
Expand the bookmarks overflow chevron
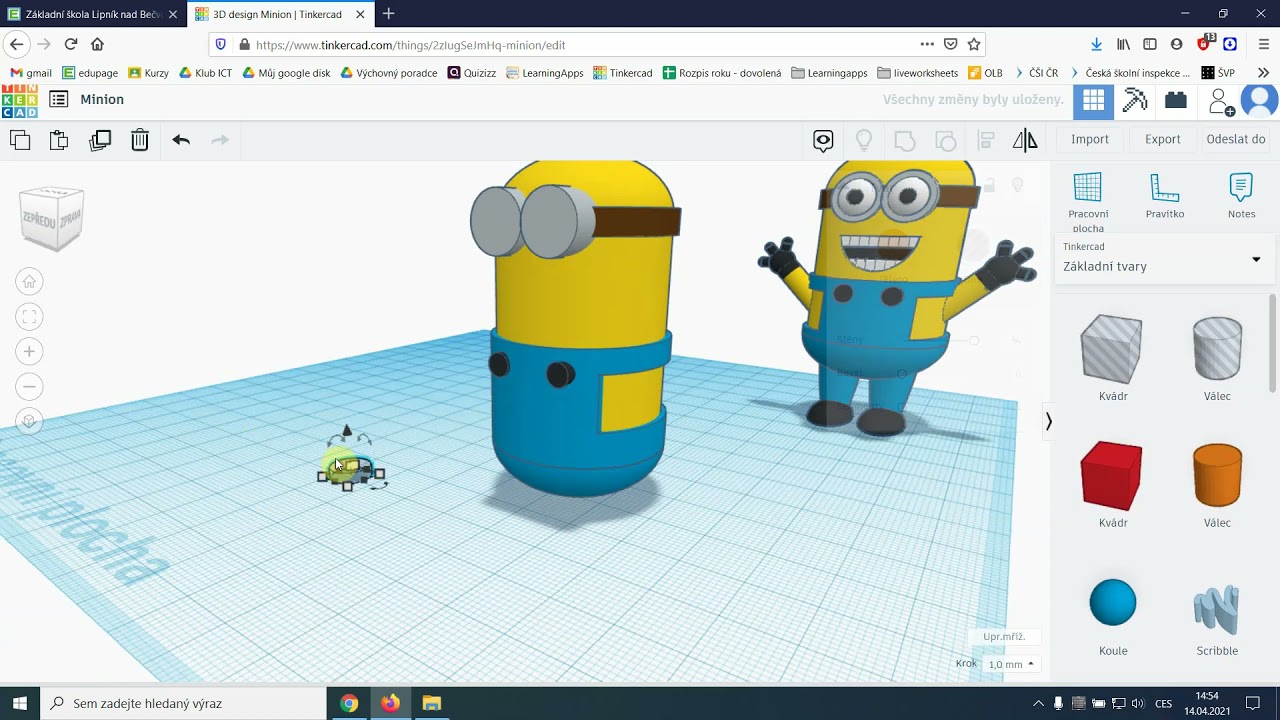[x=1264, y=73]
